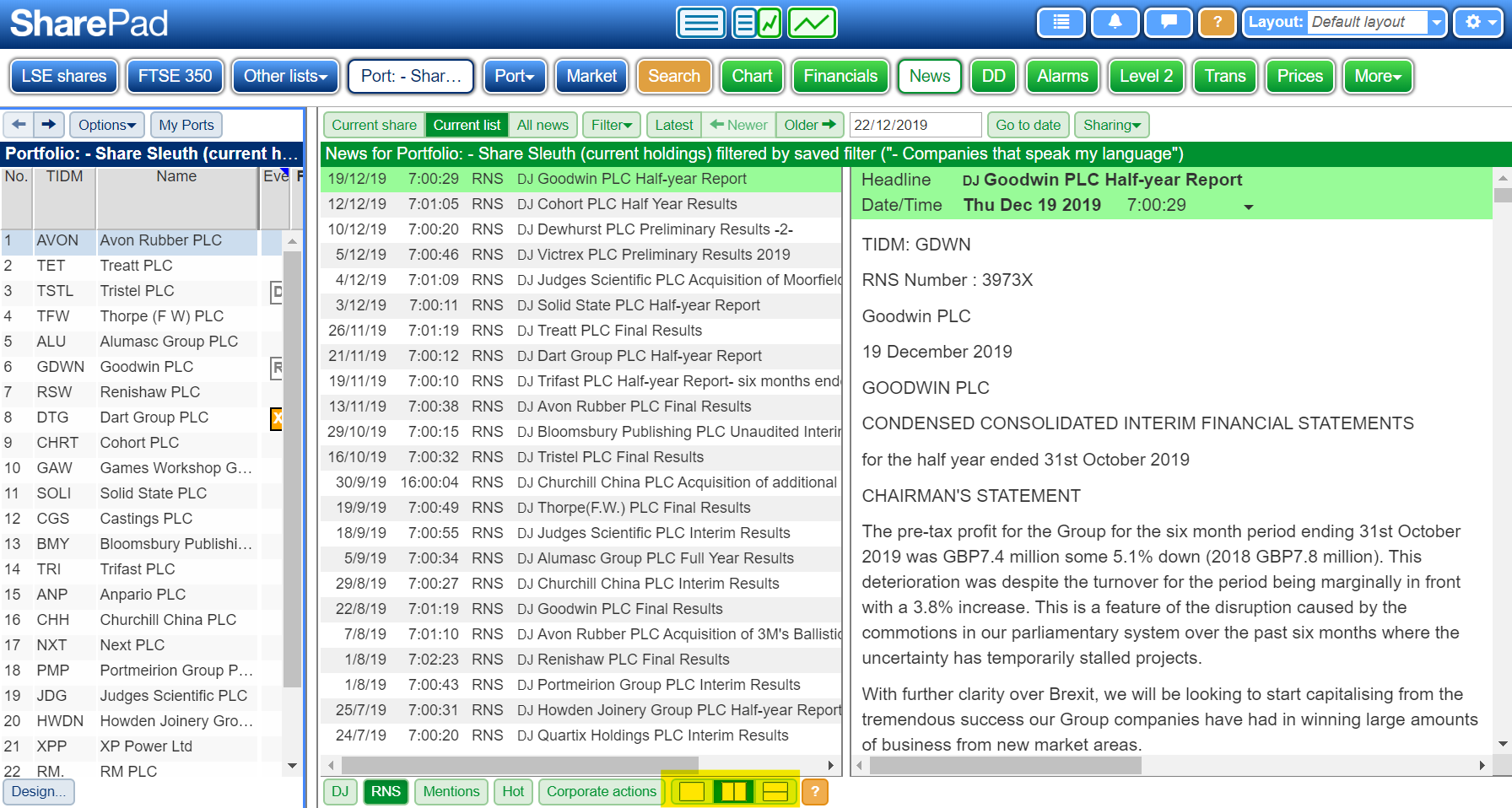This screenshot has width=1512, height=808.
Task: Open news help question mark at bottom
Action: [x=815, y=792]
